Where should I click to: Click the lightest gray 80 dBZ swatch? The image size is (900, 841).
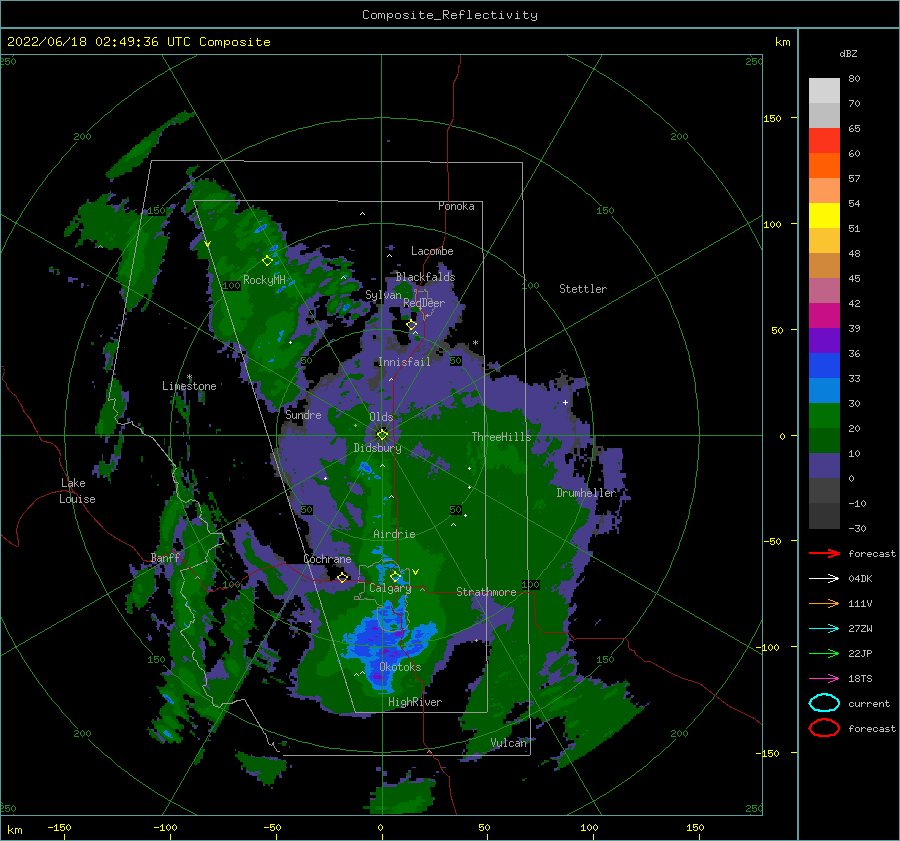point(824,90)
